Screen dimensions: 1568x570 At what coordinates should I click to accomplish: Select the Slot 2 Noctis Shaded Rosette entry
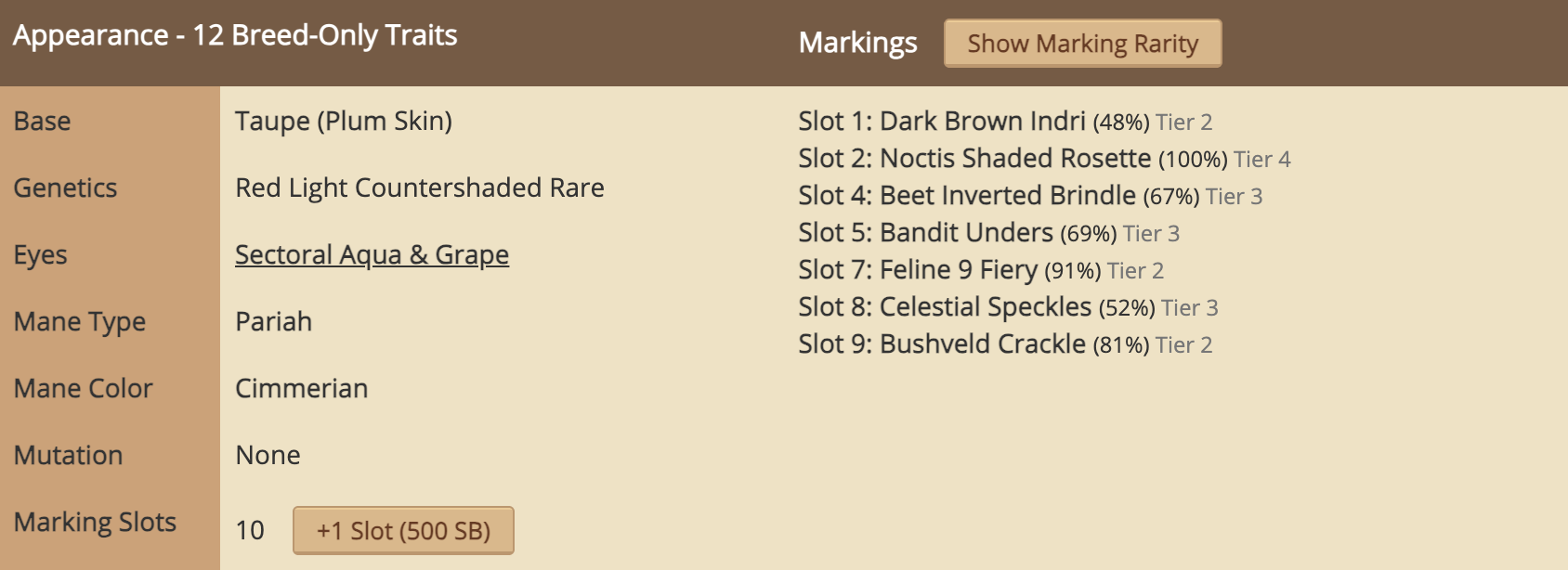(1015, 159)
